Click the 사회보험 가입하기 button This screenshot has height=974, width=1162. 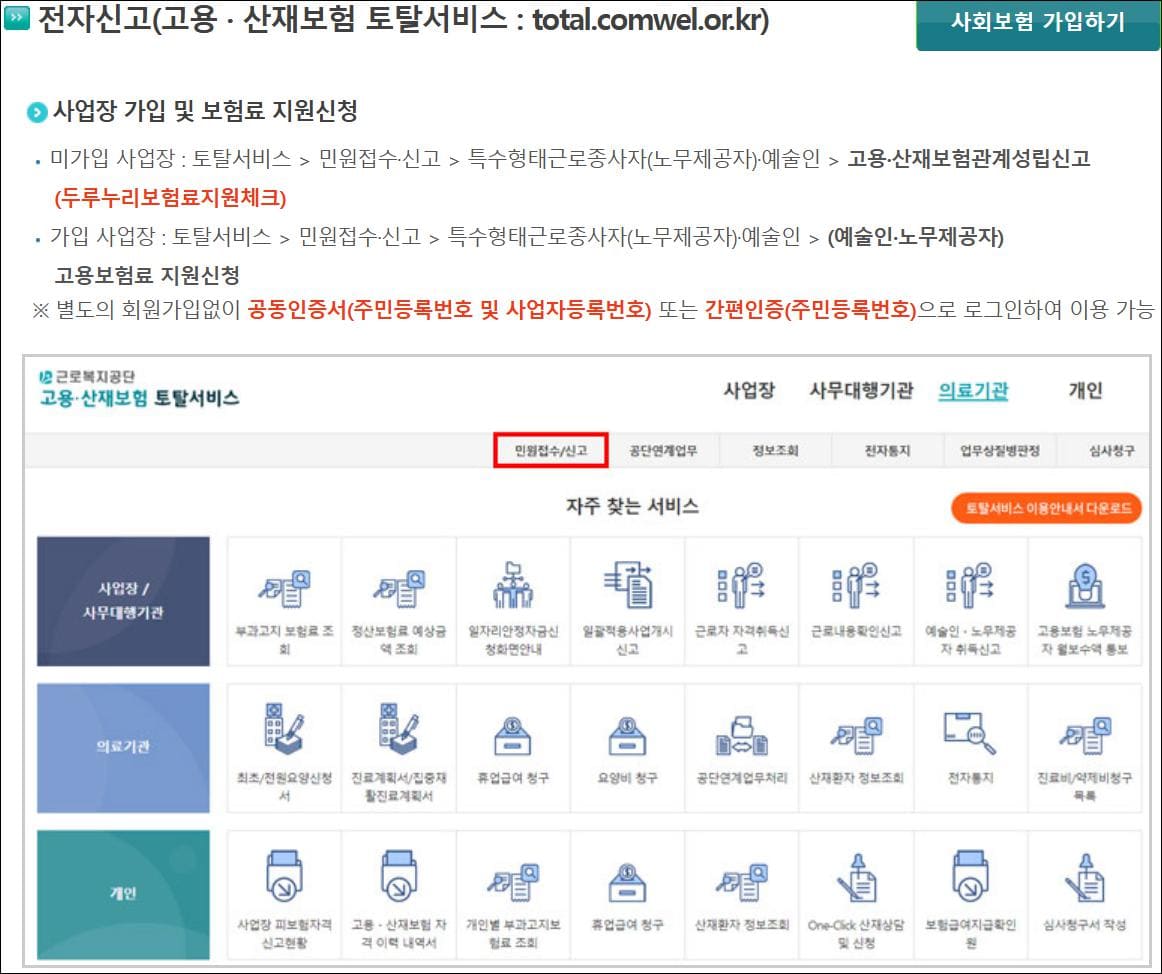click(1037, 22)
